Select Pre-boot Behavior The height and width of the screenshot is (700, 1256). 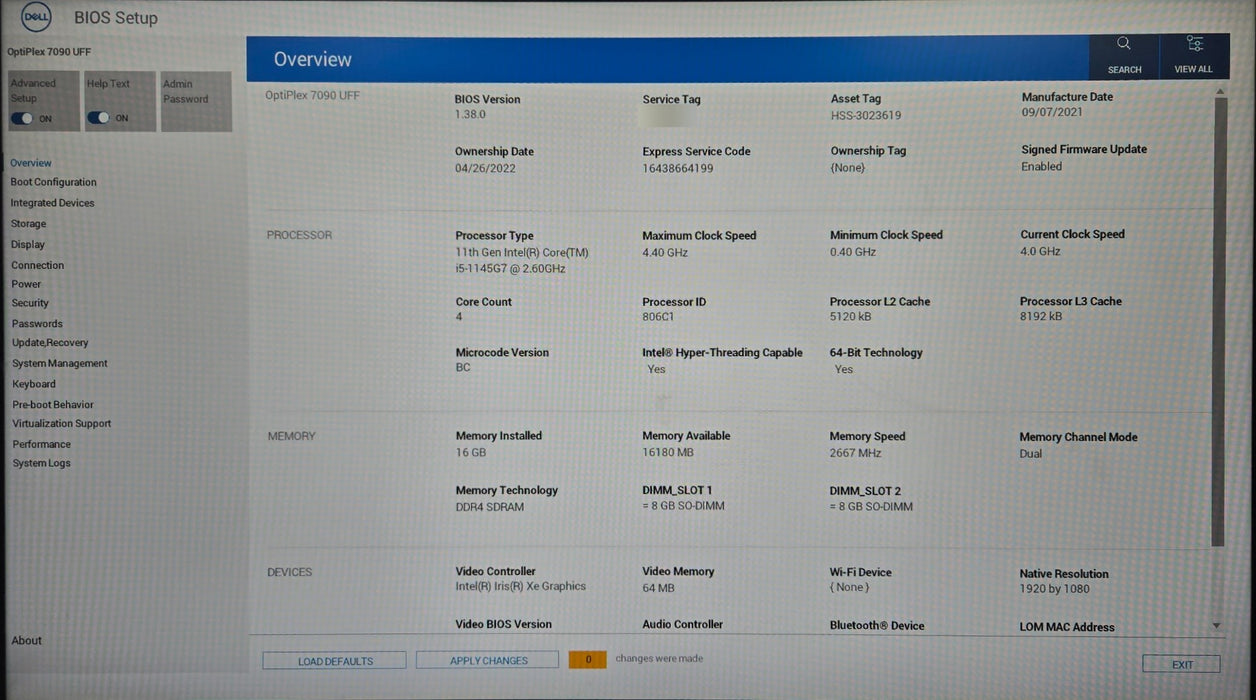click(x=53, y=405)
